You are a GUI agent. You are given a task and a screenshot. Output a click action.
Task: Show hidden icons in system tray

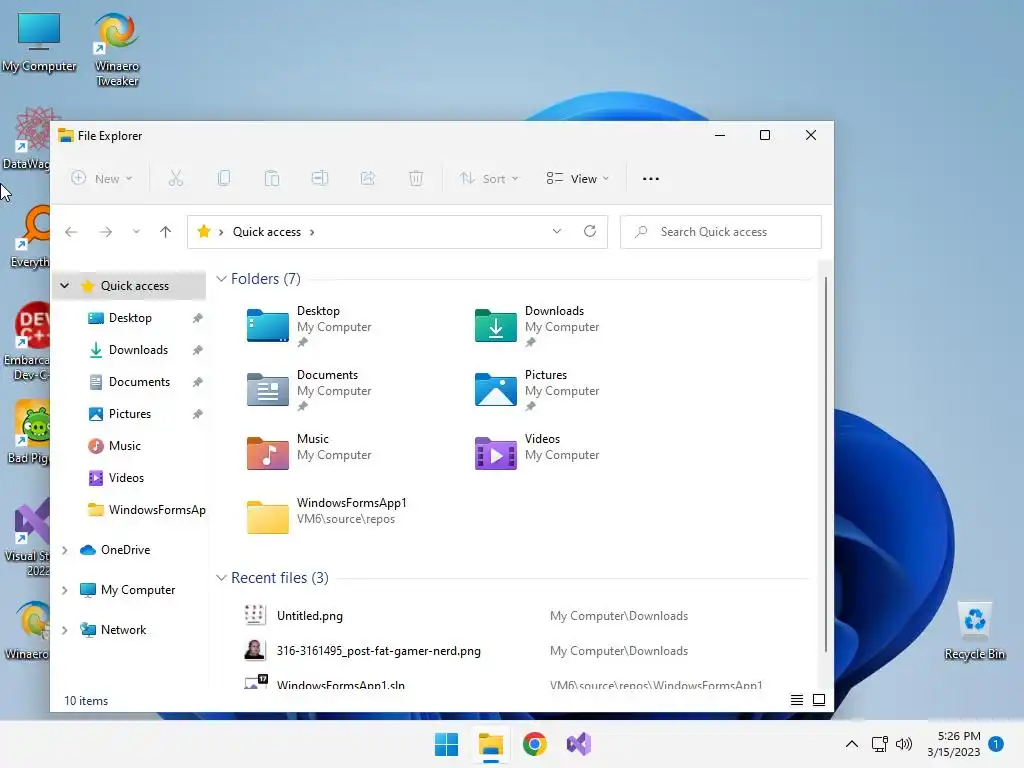[x=852, y=744]
